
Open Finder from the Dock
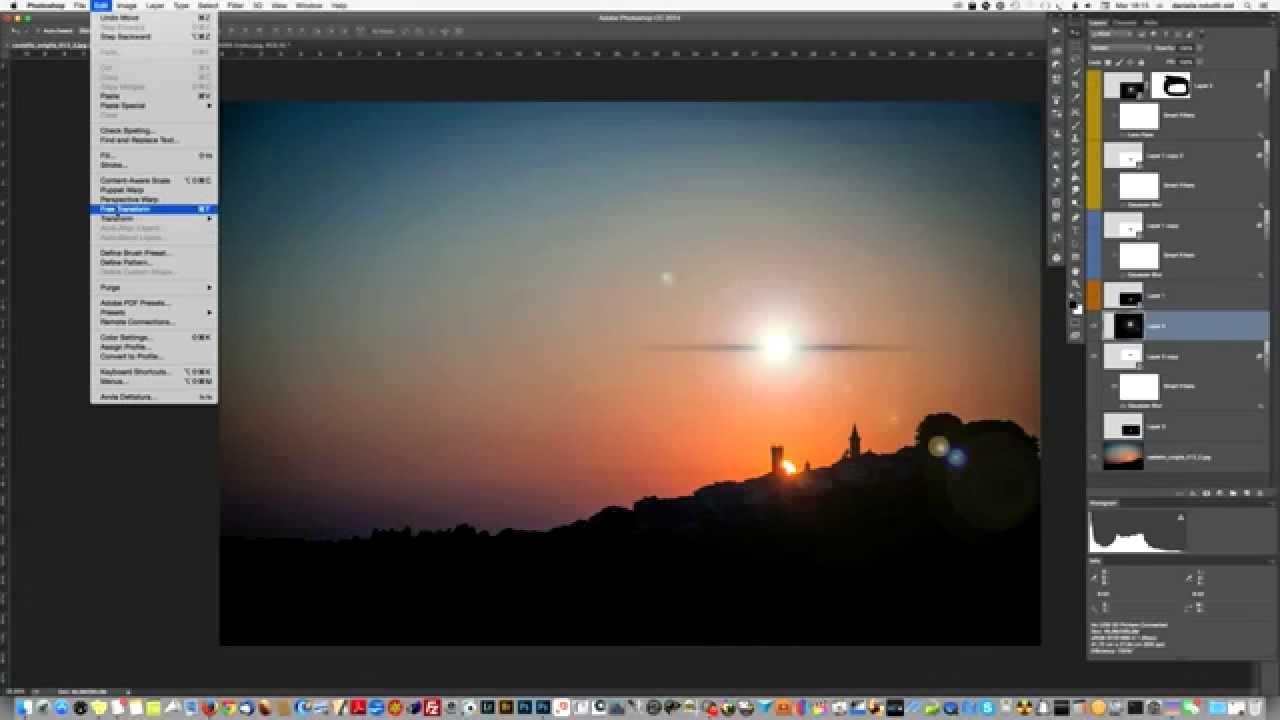click(22, 707)
